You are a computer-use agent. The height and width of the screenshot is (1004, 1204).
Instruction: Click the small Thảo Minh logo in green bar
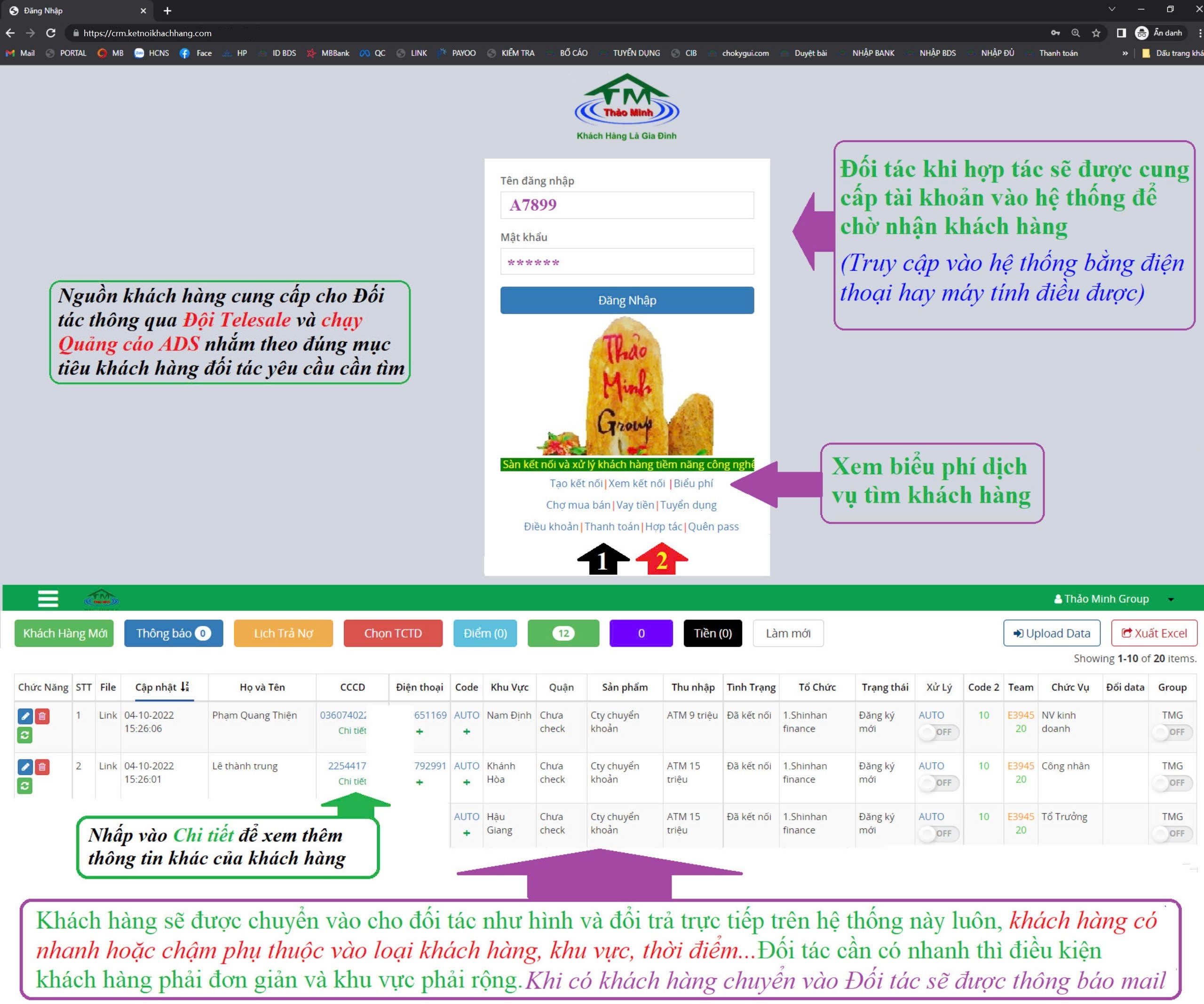pos(102,598)
